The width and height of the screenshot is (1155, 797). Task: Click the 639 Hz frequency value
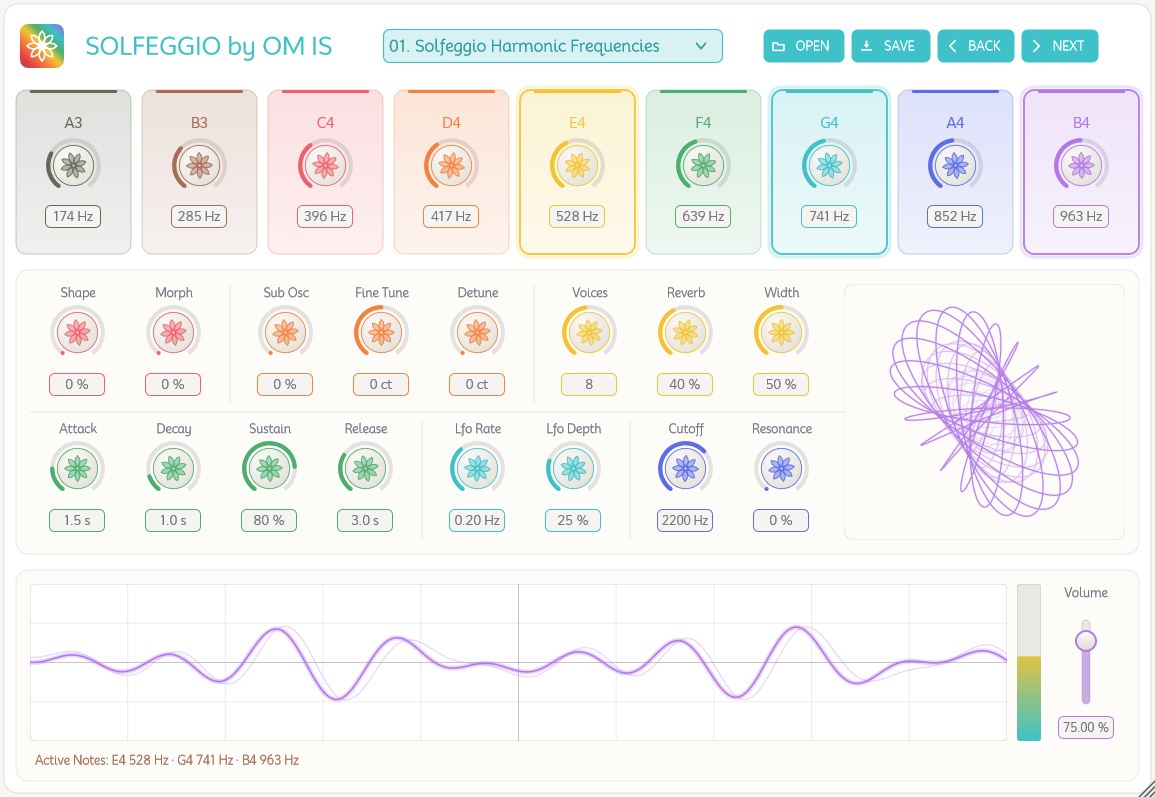[703, 217]
